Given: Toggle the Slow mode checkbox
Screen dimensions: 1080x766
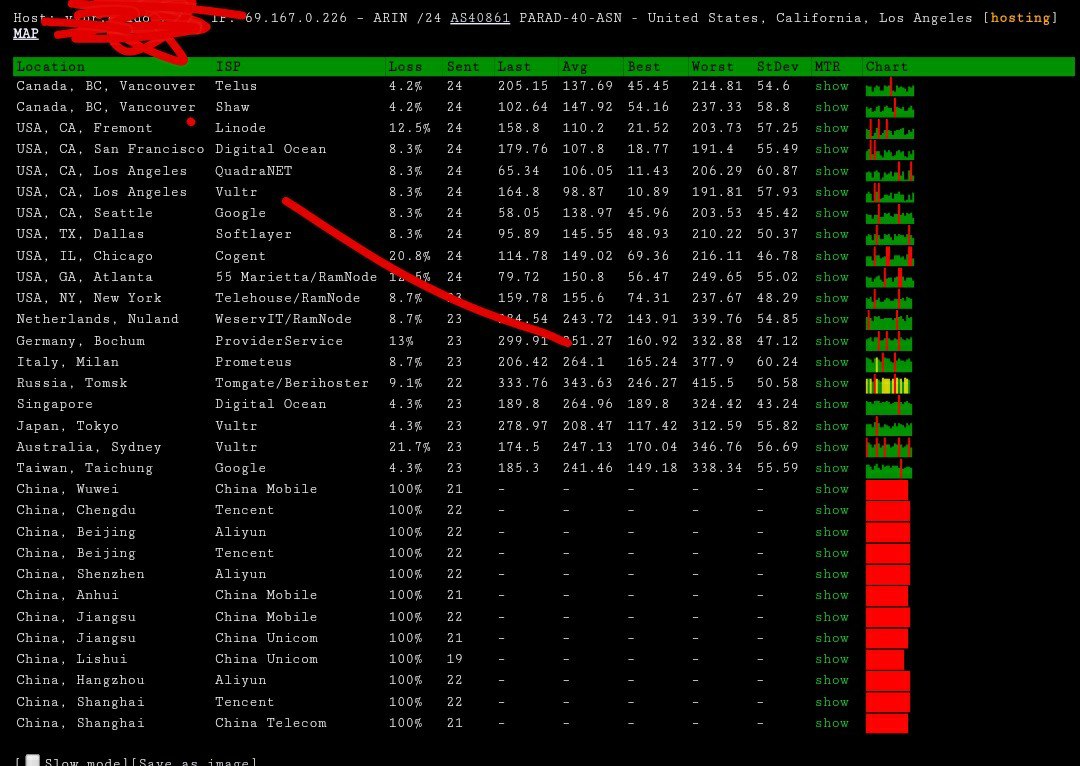Looking at the screenshot, I should [32, 760].
